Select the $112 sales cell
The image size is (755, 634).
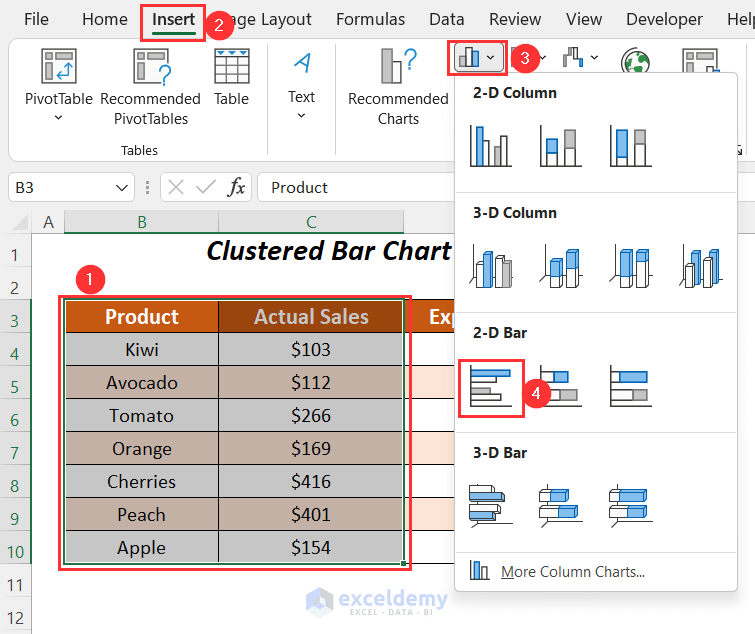click(311, 382)
